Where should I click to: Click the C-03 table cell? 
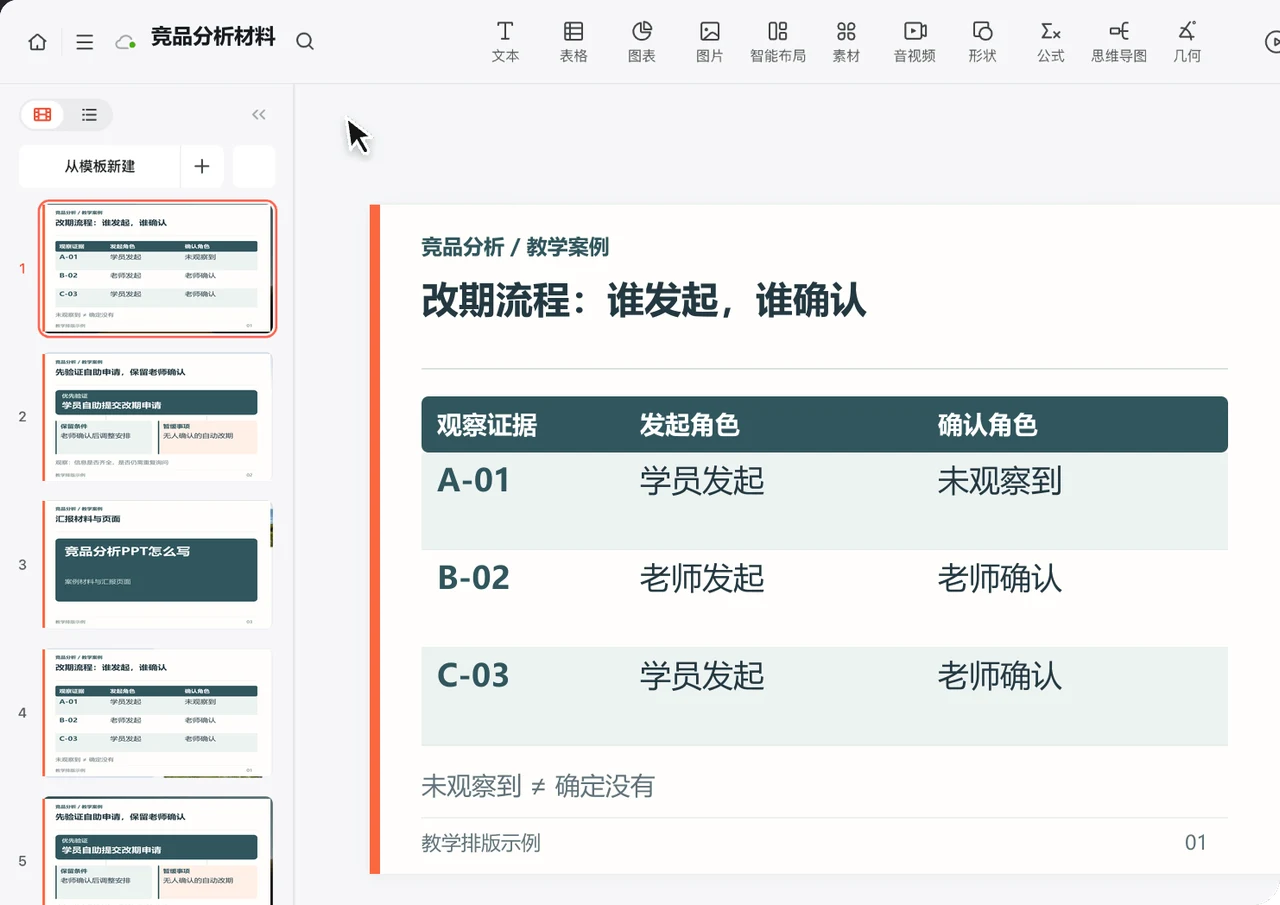[x=474, y=676]
